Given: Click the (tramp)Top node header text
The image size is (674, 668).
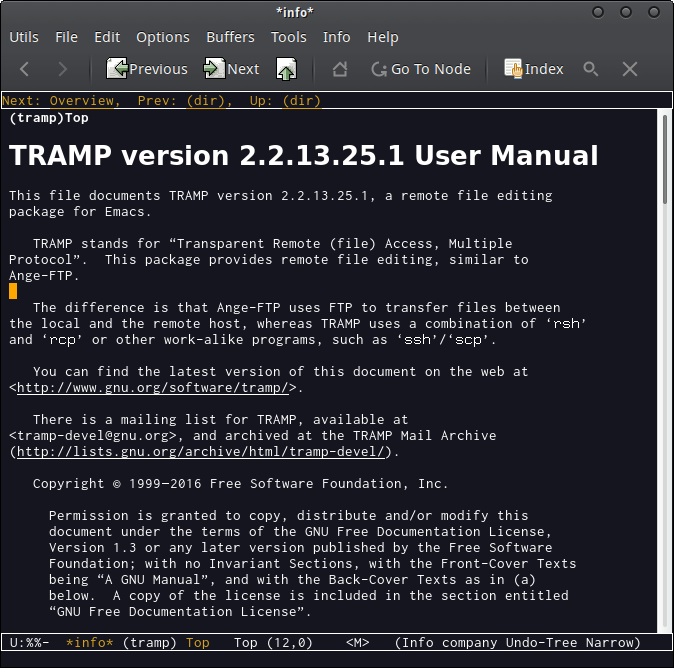Looking at the screenshot, I should coord(49,118).
